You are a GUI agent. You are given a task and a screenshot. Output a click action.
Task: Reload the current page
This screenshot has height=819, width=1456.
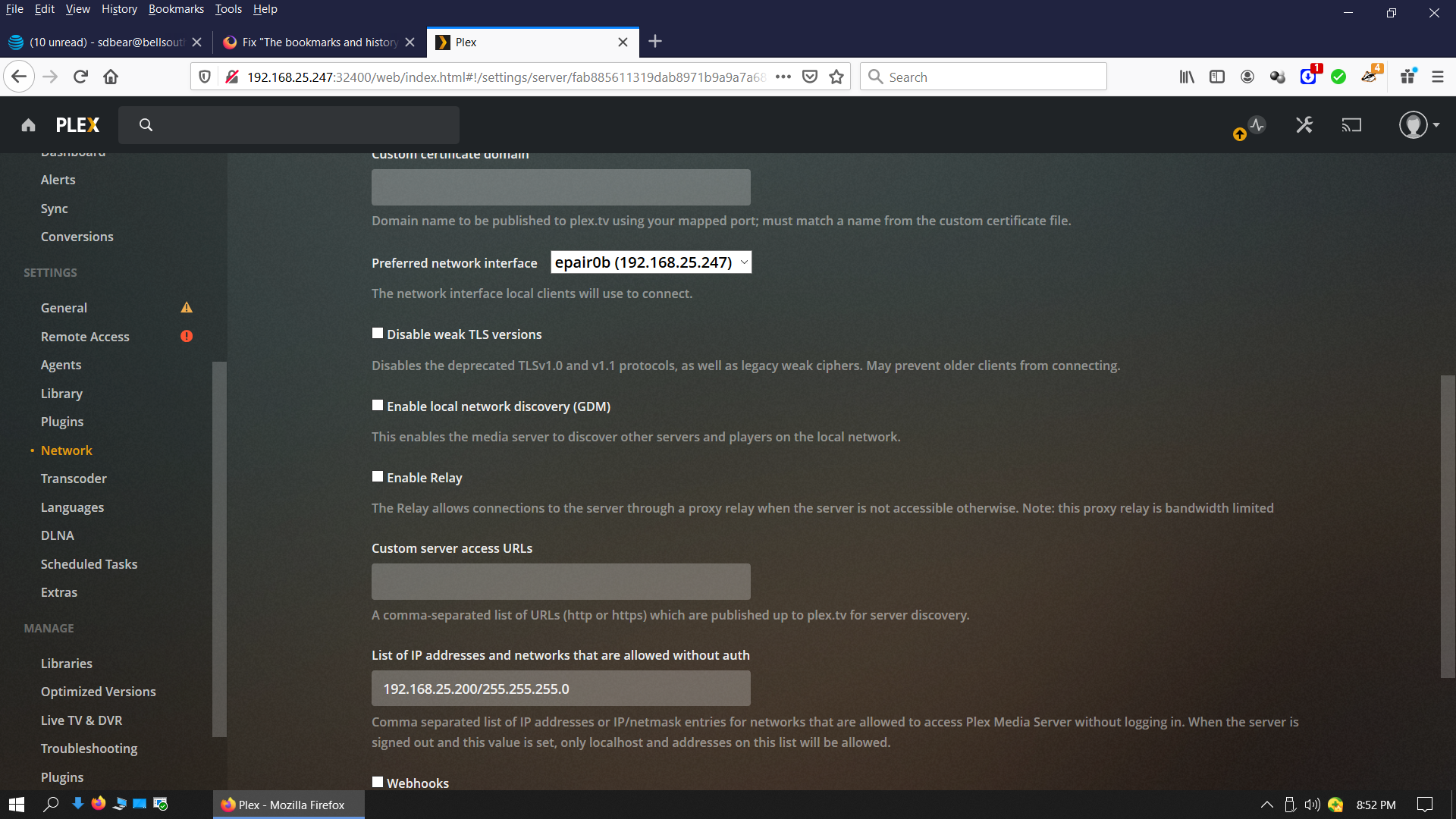click(80, 77)
